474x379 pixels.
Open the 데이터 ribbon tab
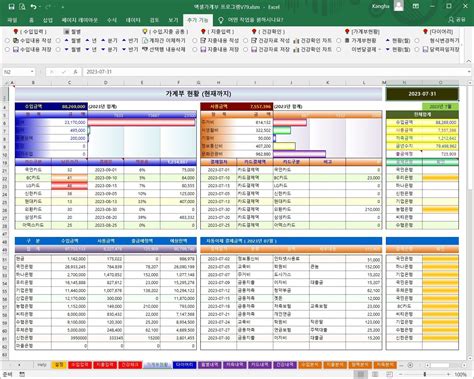[x=133, y=20]
